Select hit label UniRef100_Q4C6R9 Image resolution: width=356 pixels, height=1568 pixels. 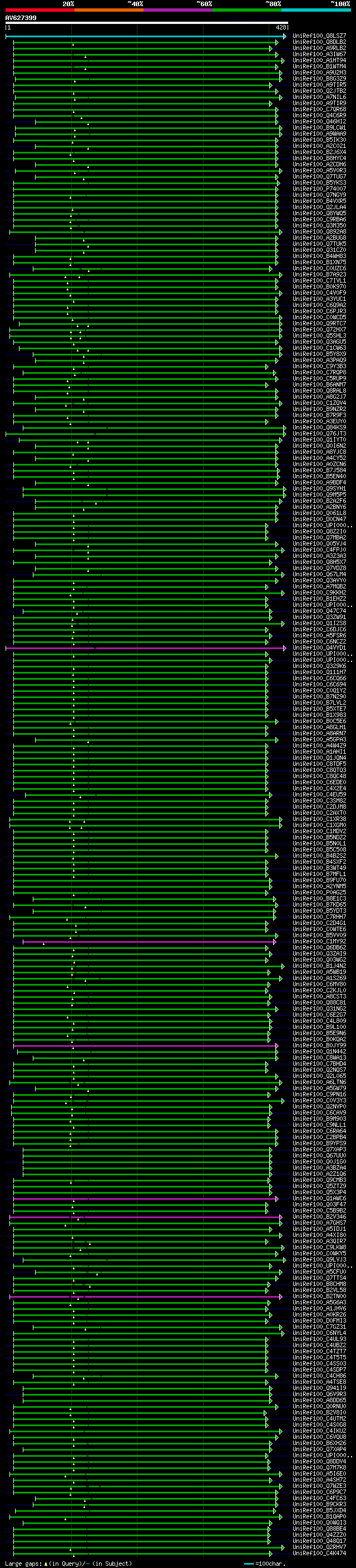(x=319, y=116)
